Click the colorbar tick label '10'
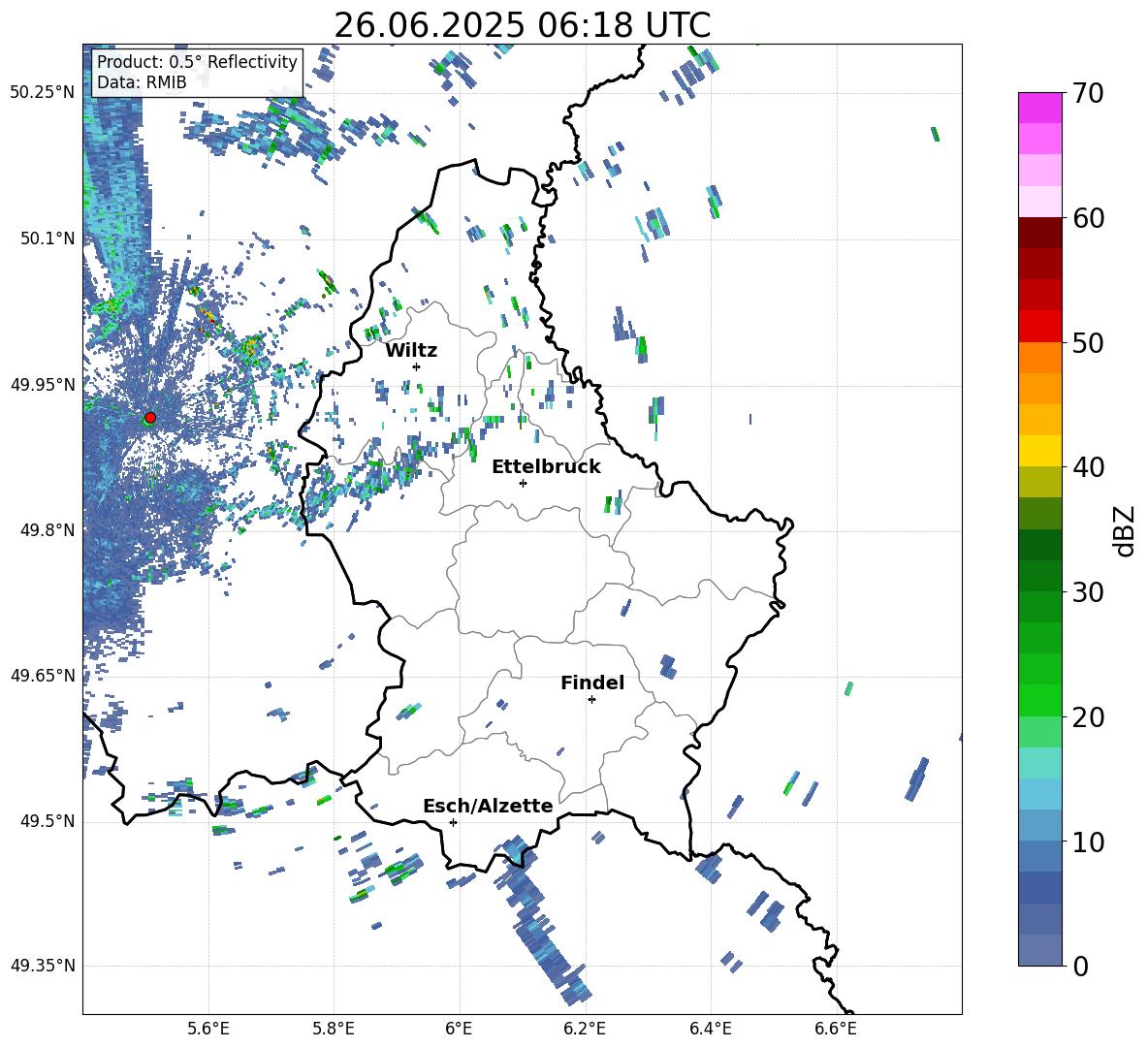This screenshot has height=1048, width=1148. coord(1088,842)
